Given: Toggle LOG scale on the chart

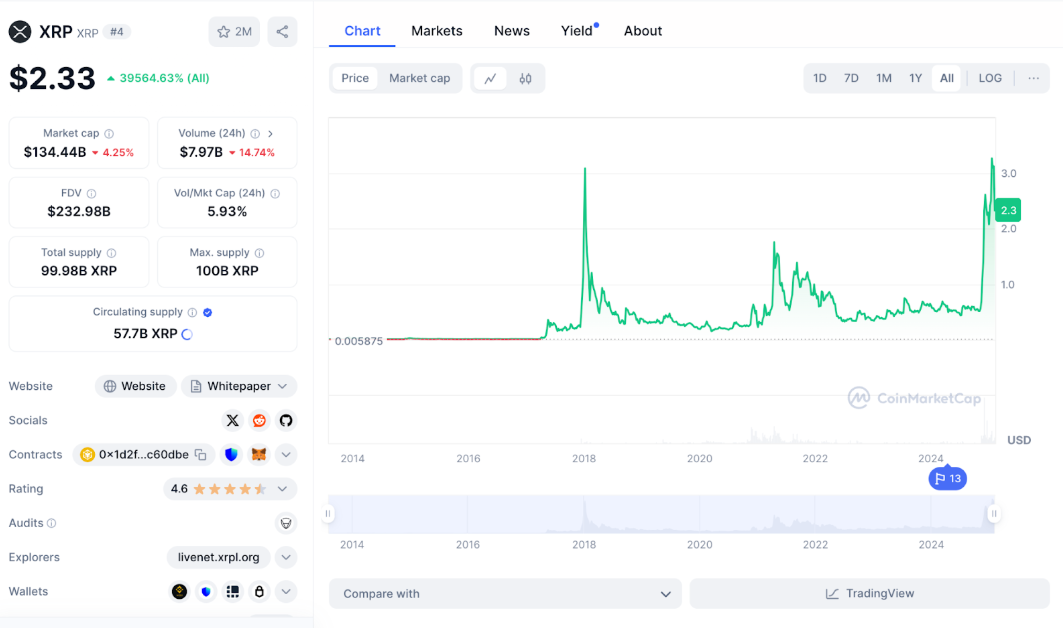Looking at the screenshot, I should (989, 78).
